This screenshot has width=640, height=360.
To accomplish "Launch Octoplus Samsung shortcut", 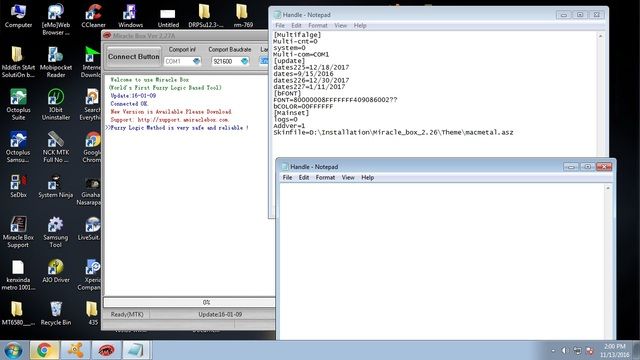I will pyautogui.click(x=18, y=147).
